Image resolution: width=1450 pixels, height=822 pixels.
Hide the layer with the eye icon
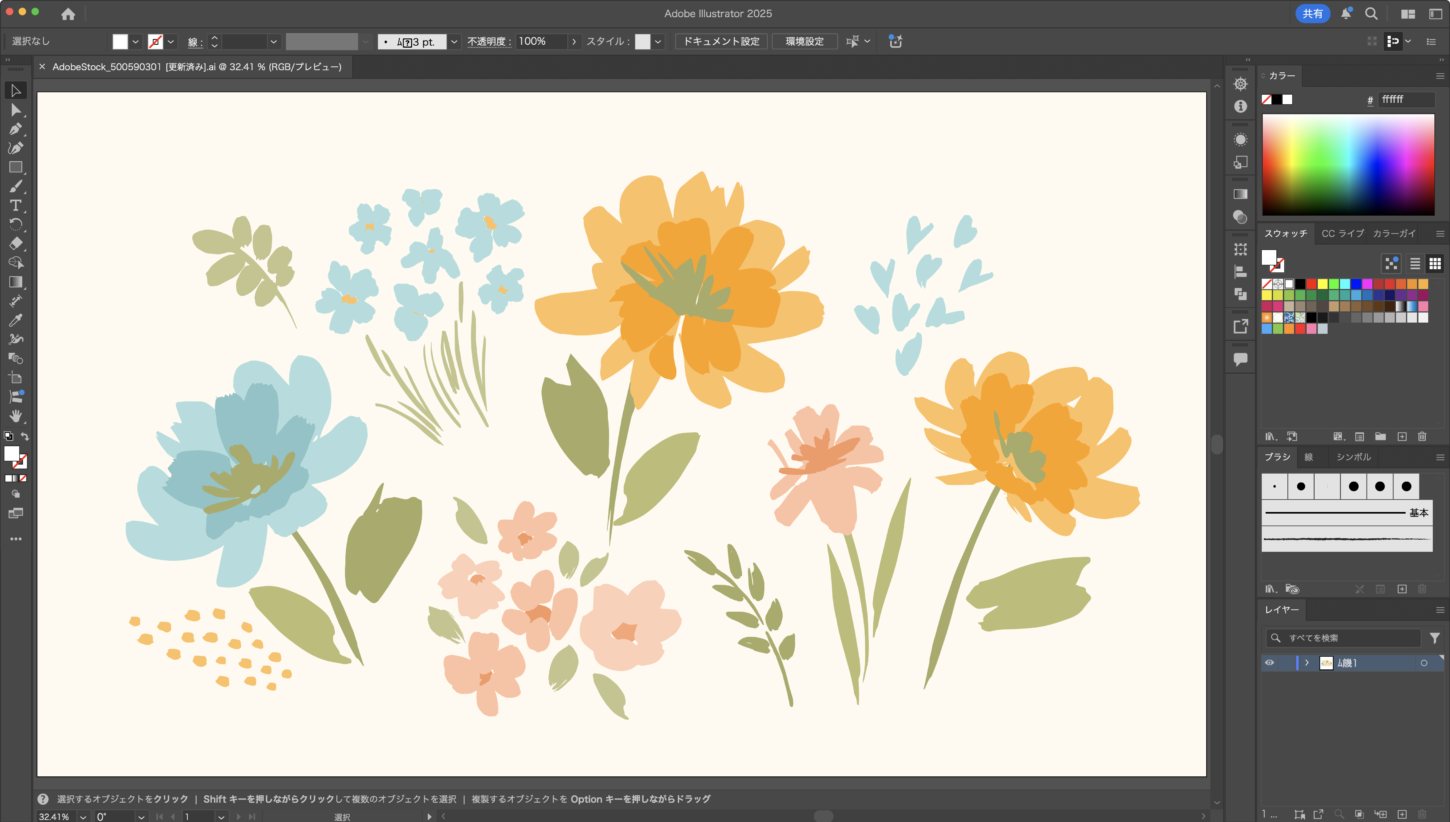1270,663
